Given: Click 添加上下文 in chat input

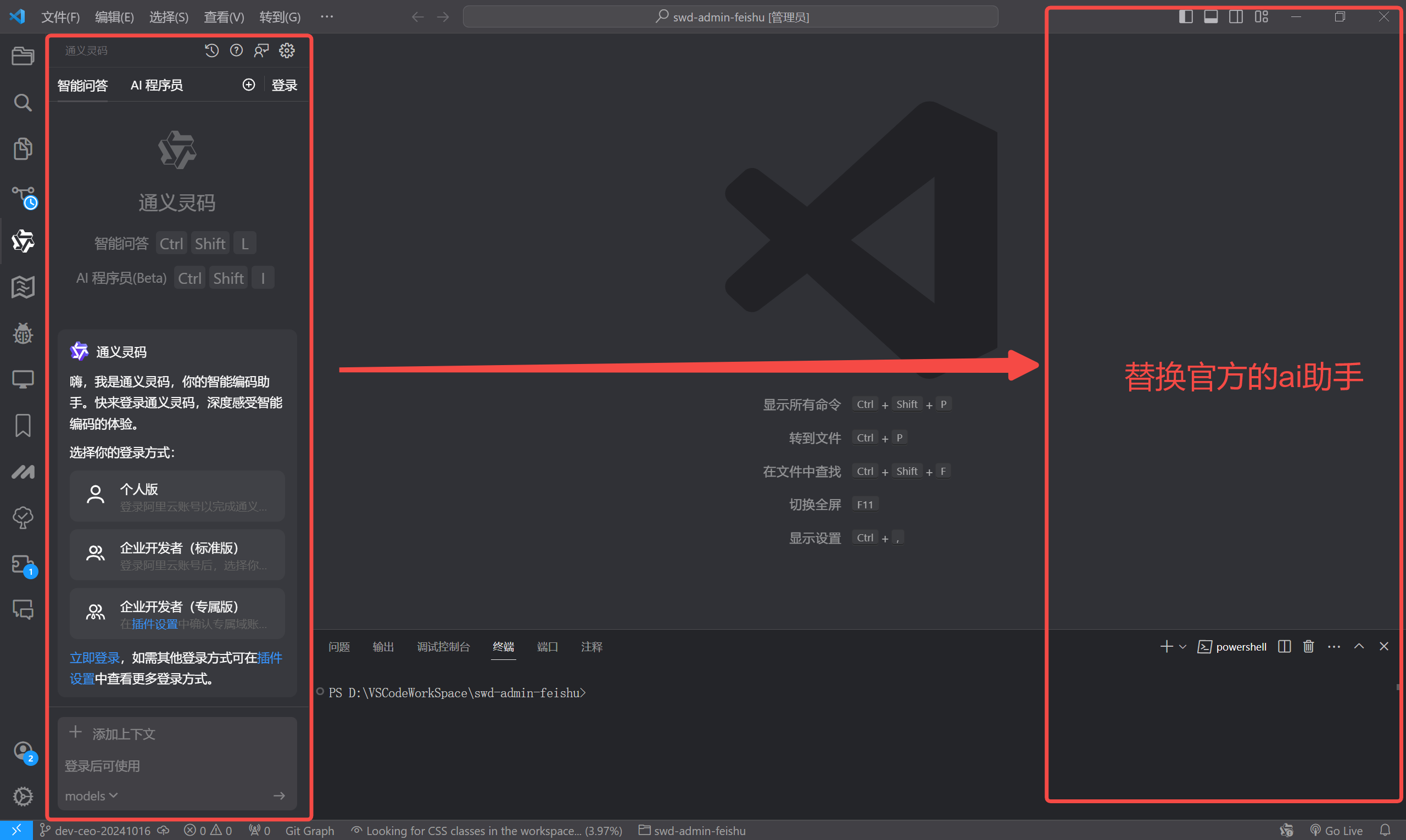Looking at the screenshot, I should click(x=112, y=733).
